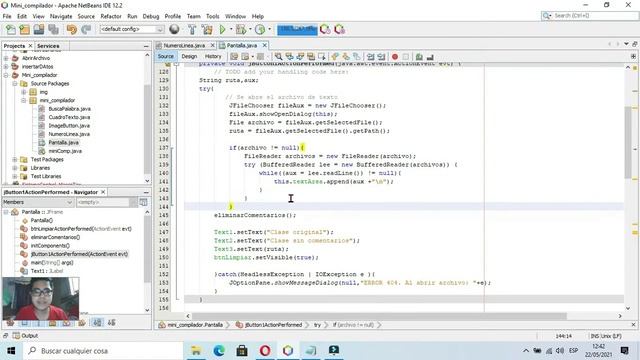Open the Tools menu
Viewport: 640px width, 360px height.
click(x=212, y=16)
